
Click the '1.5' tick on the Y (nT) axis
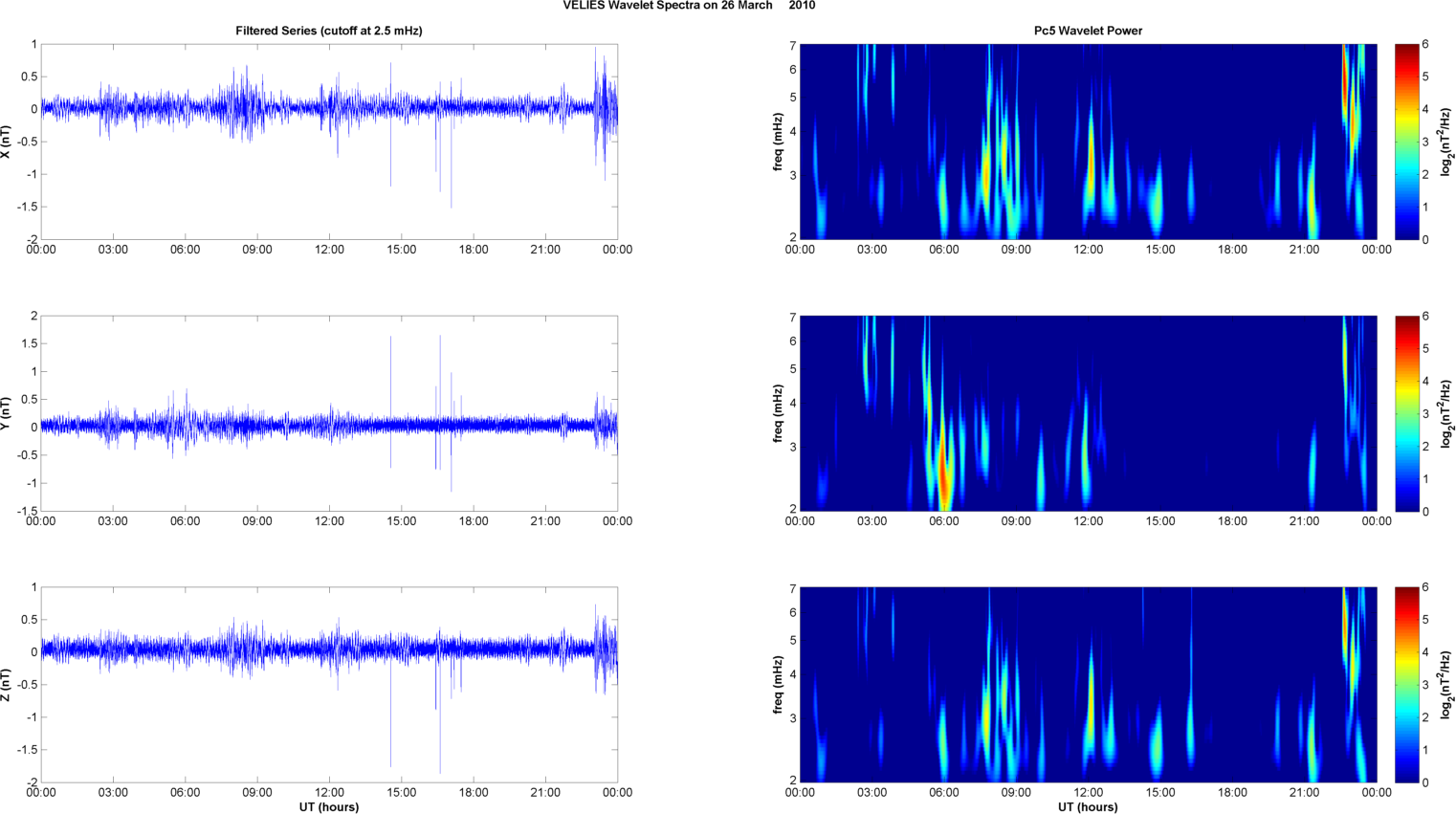click(x=30, y=343)
